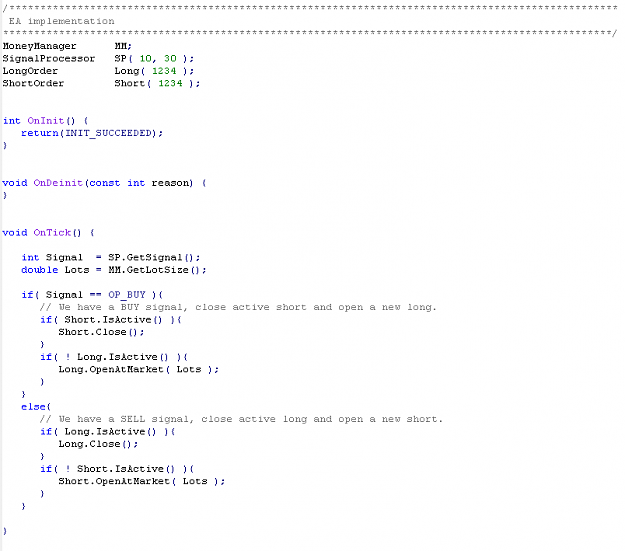Click the OP_BUY constant
The height and width of the screenshot is (551, 625).
point(127,295)
